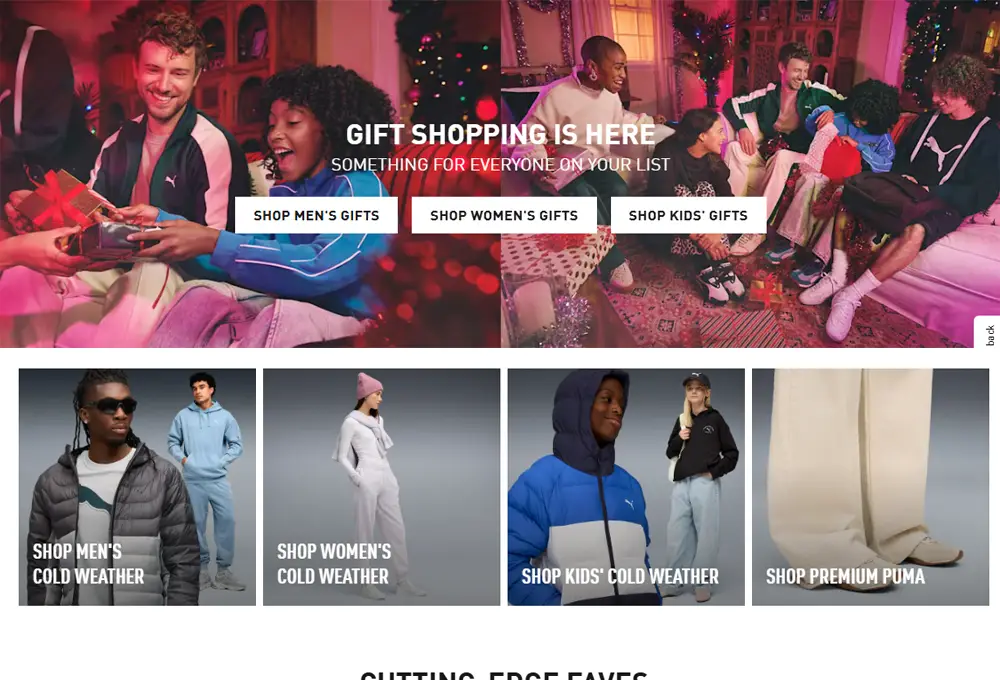Click the Gift Shopping Is Here headline
Screen dimensions: 1000x680
(500, 135)
